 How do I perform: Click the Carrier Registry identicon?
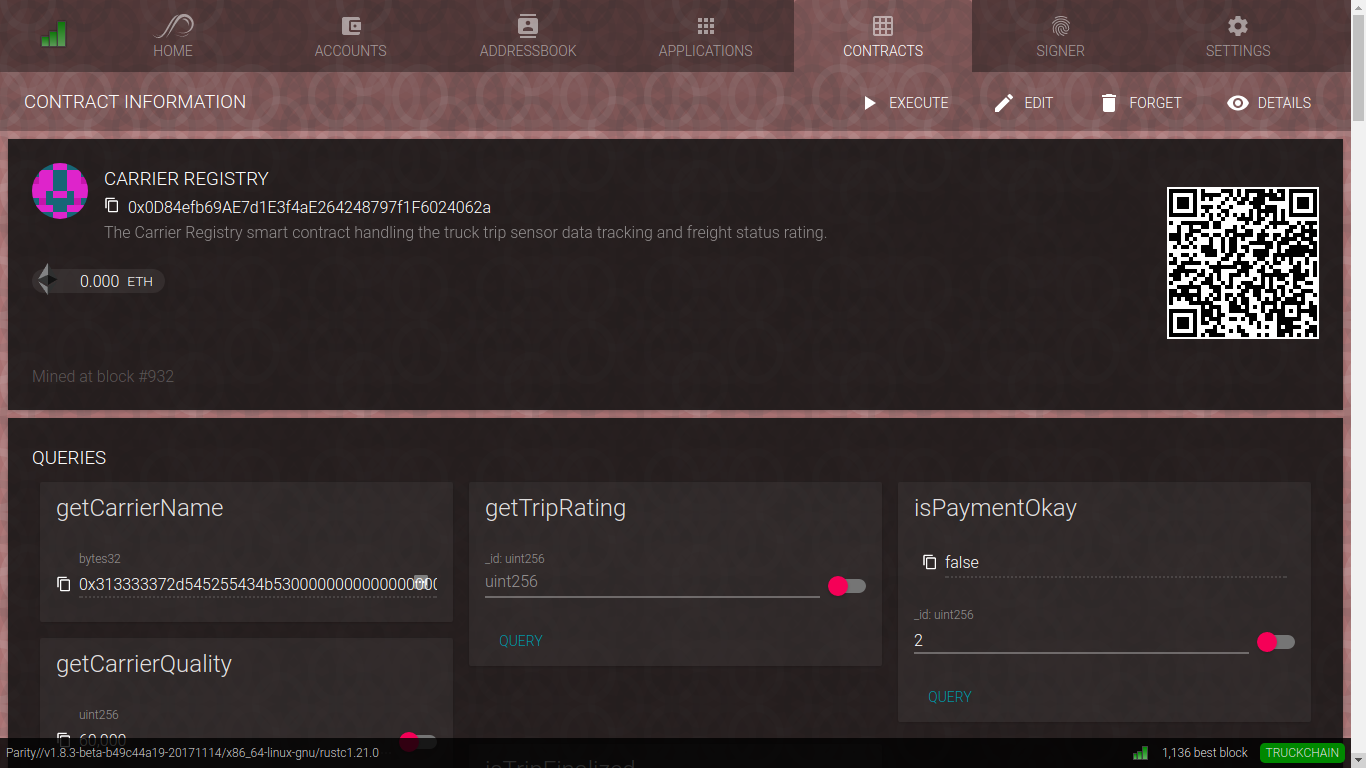pyautogui.click(x=60, y=191)
